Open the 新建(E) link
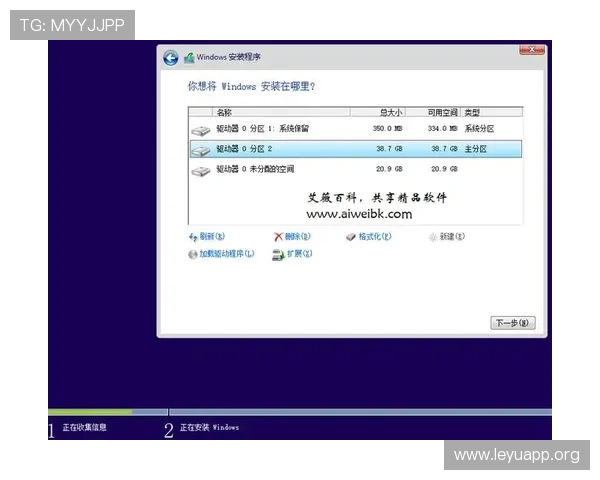 (x=452, y=237)
